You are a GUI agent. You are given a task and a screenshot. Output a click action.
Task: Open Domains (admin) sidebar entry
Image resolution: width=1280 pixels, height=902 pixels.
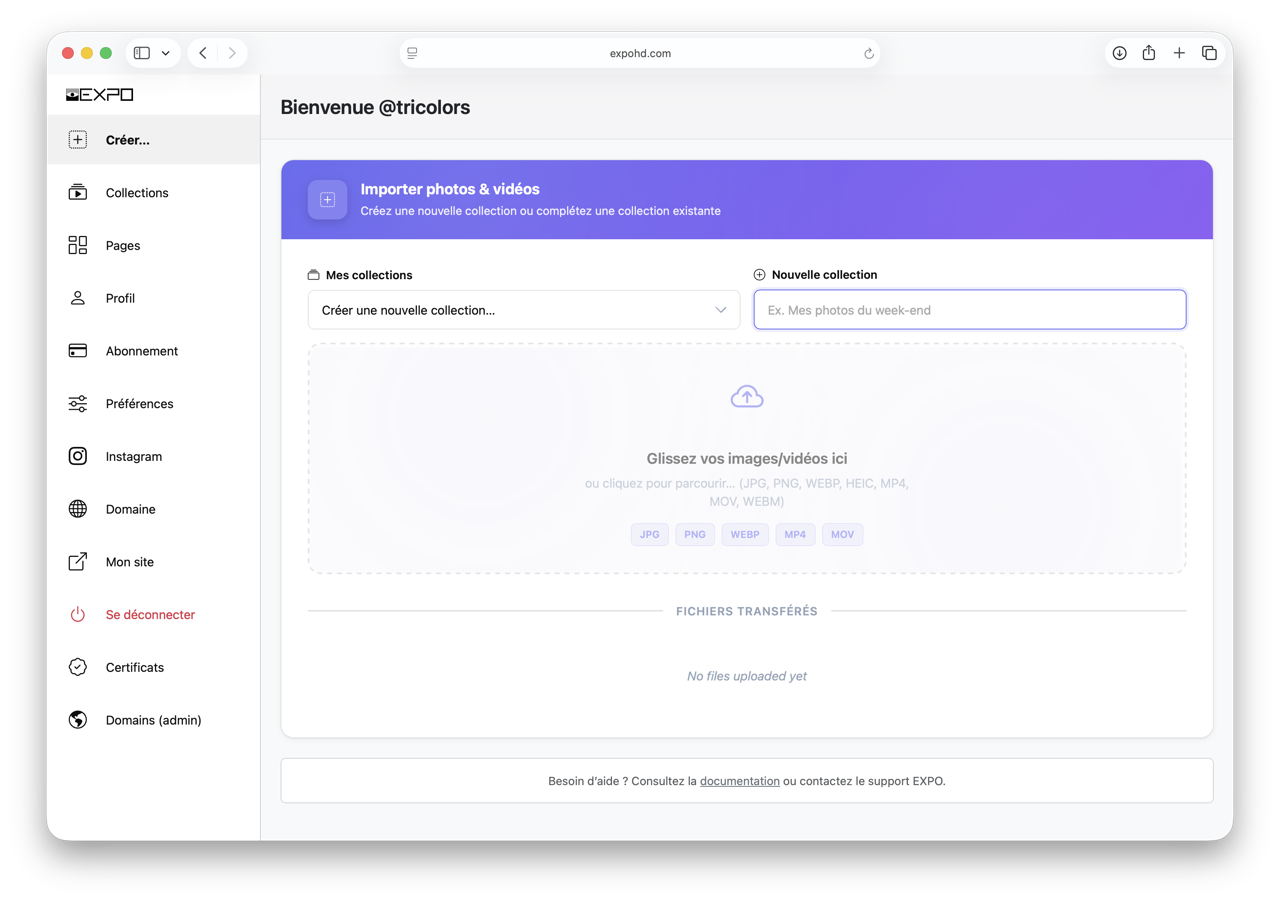[x=153, y=720]
